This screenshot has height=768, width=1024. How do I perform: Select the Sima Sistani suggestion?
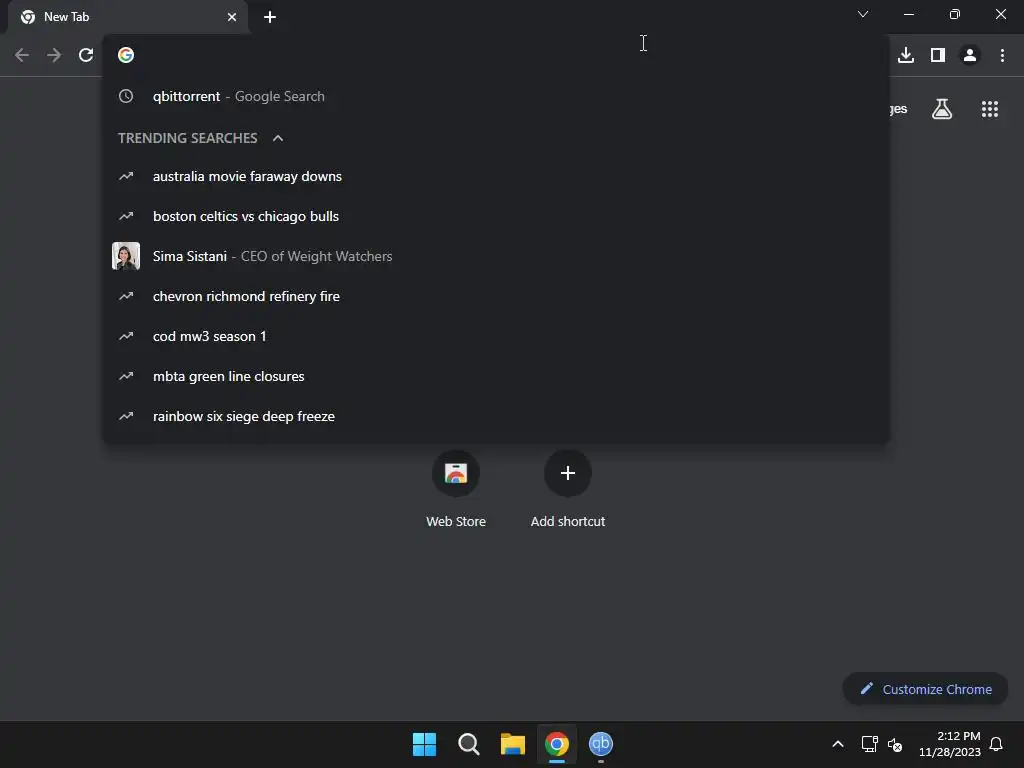tap(496, 256)
